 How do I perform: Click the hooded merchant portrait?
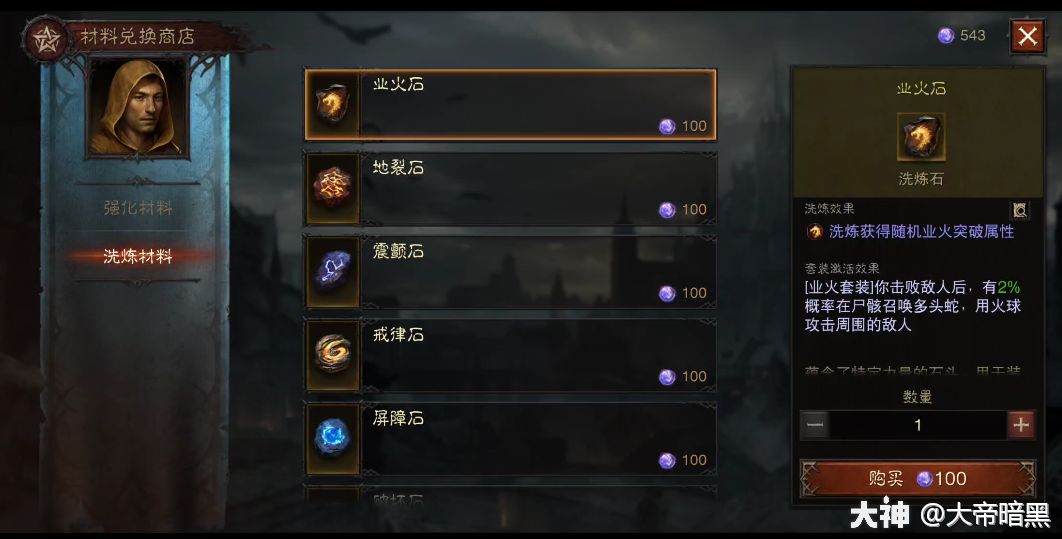(x=137, y=108)
